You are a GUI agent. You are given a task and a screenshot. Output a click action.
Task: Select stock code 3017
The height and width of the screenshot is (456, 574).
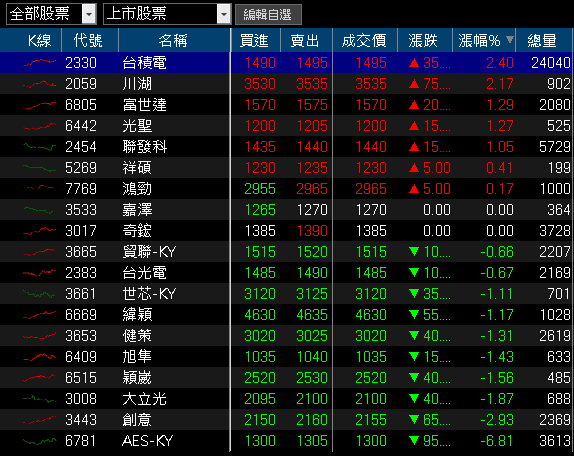[81, 231]
